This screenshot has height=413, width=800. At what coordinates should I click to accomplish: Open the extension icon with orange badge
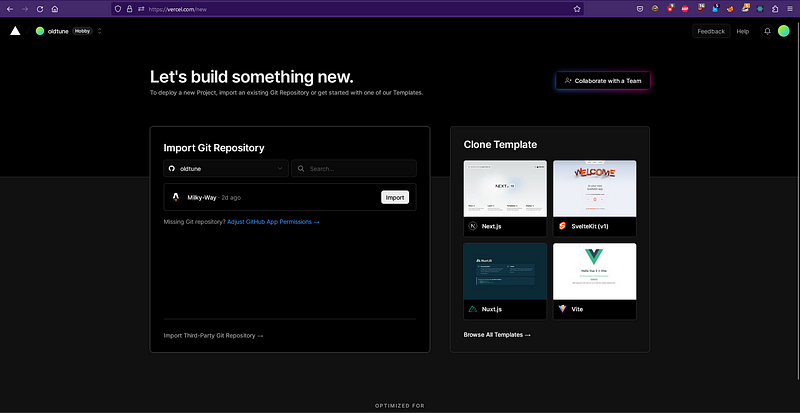pyautogui.click(x=745, y=8)
